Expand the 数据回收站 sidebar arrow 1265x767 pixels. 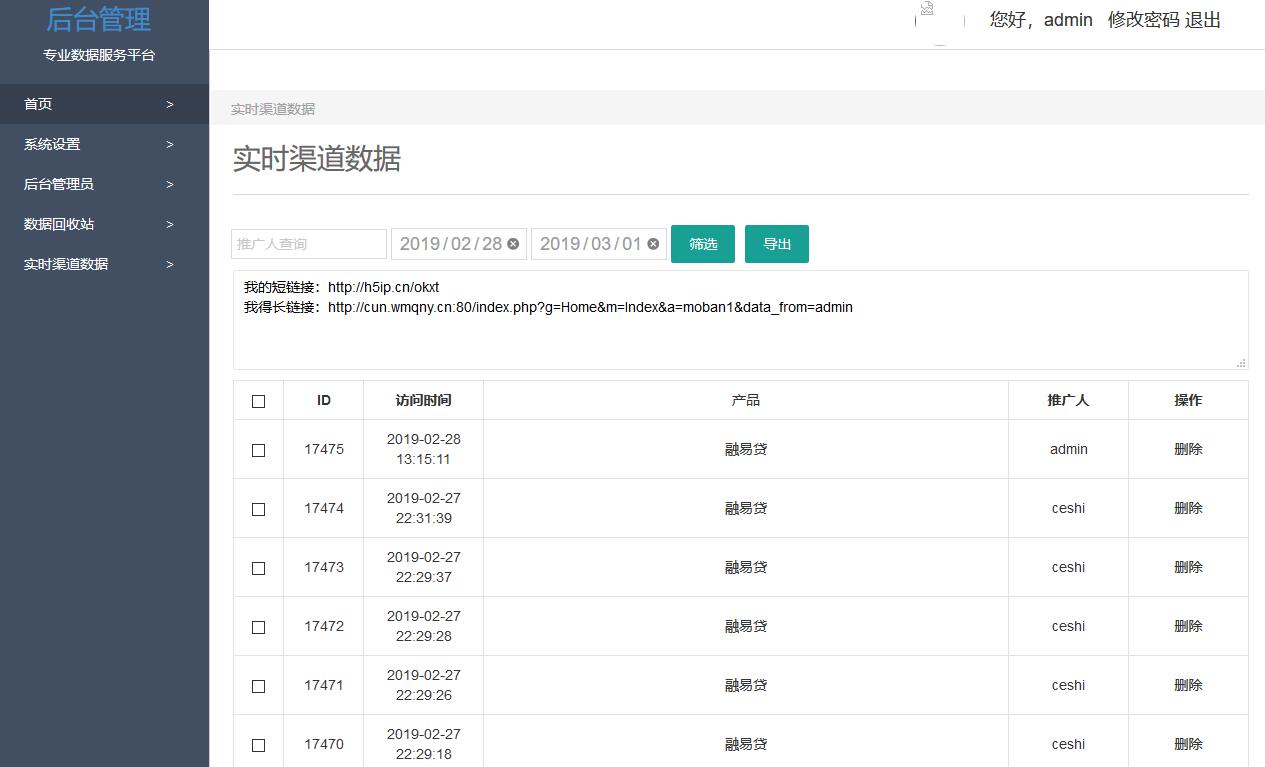click(170, 224)
